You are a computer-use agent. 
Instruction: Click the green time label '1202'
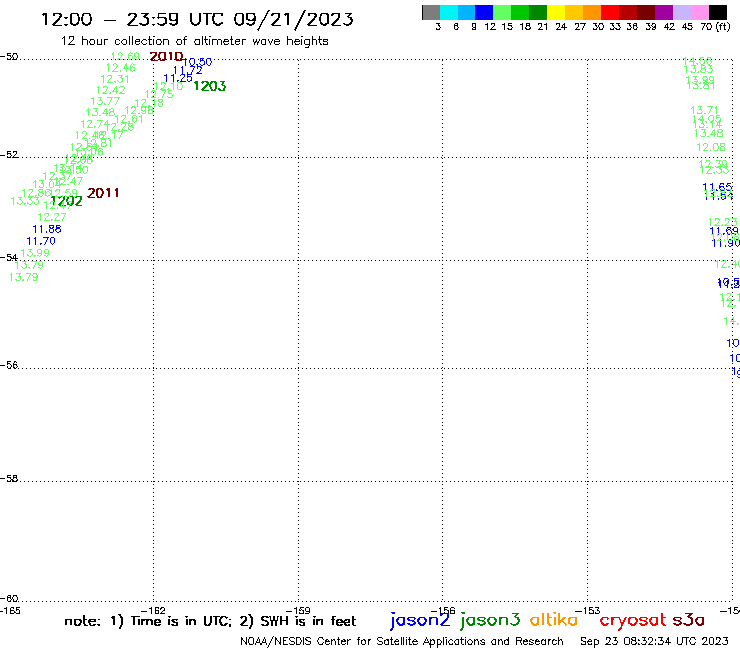click(66, 201)
